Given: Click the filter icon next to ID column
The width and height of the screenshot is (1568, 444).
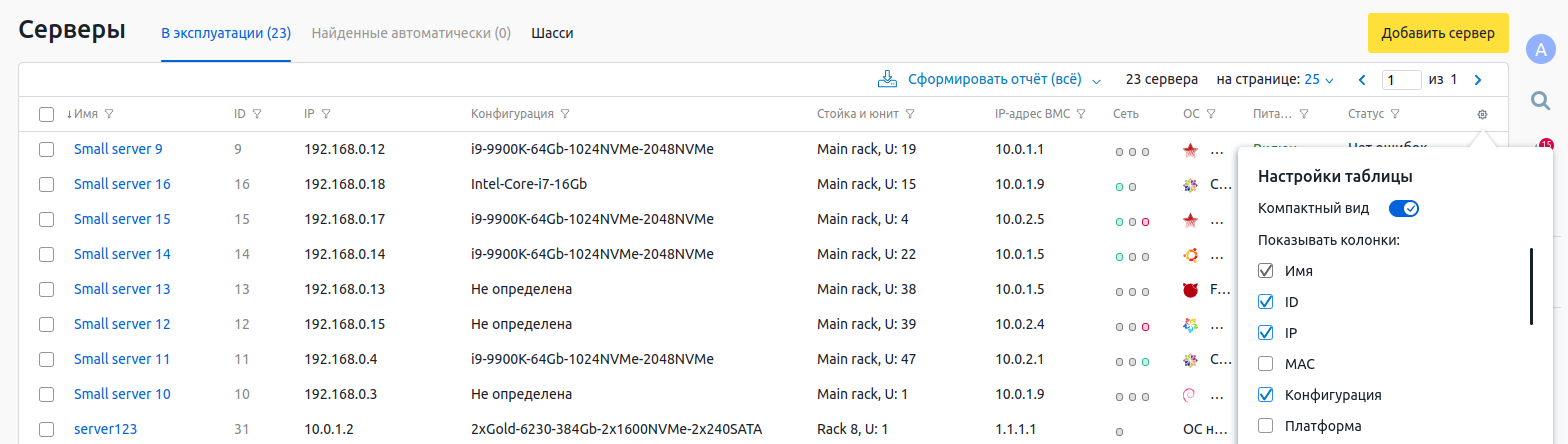Looking at the screenshot, I should point(258,114).
